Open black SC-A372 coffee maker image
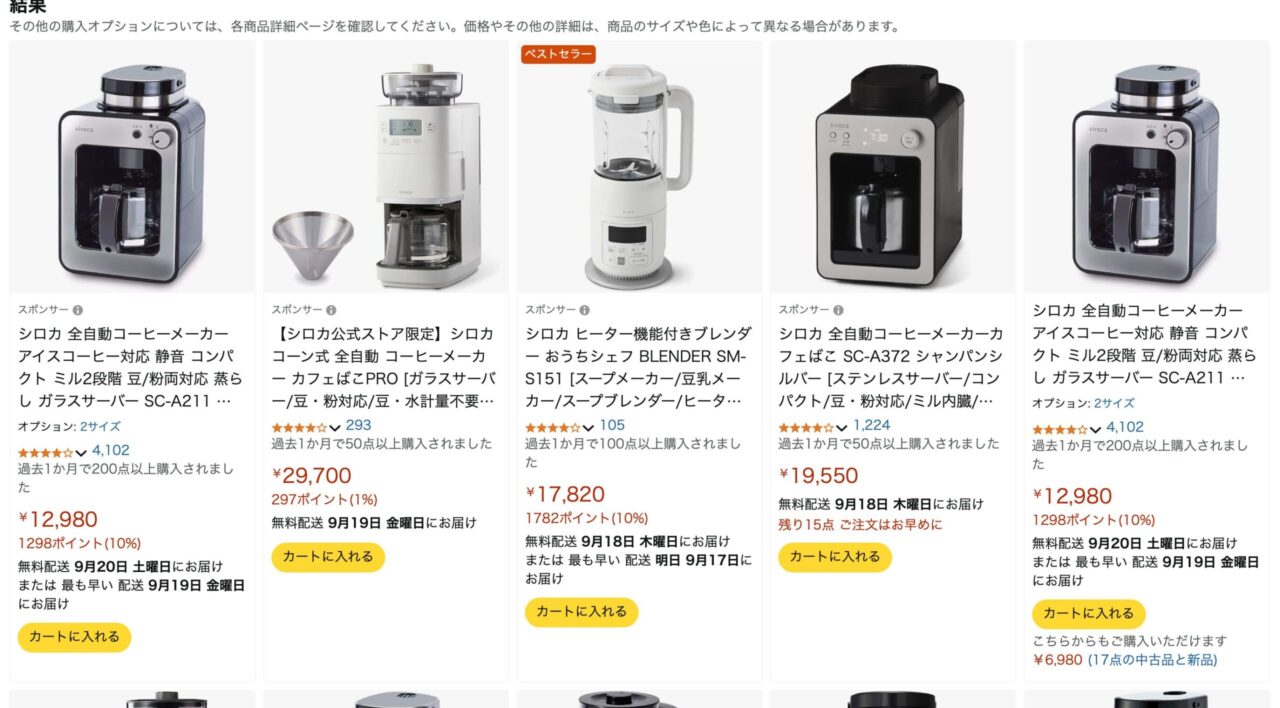The width and height of the screenshot is (1280, 708). coord(892,168)
